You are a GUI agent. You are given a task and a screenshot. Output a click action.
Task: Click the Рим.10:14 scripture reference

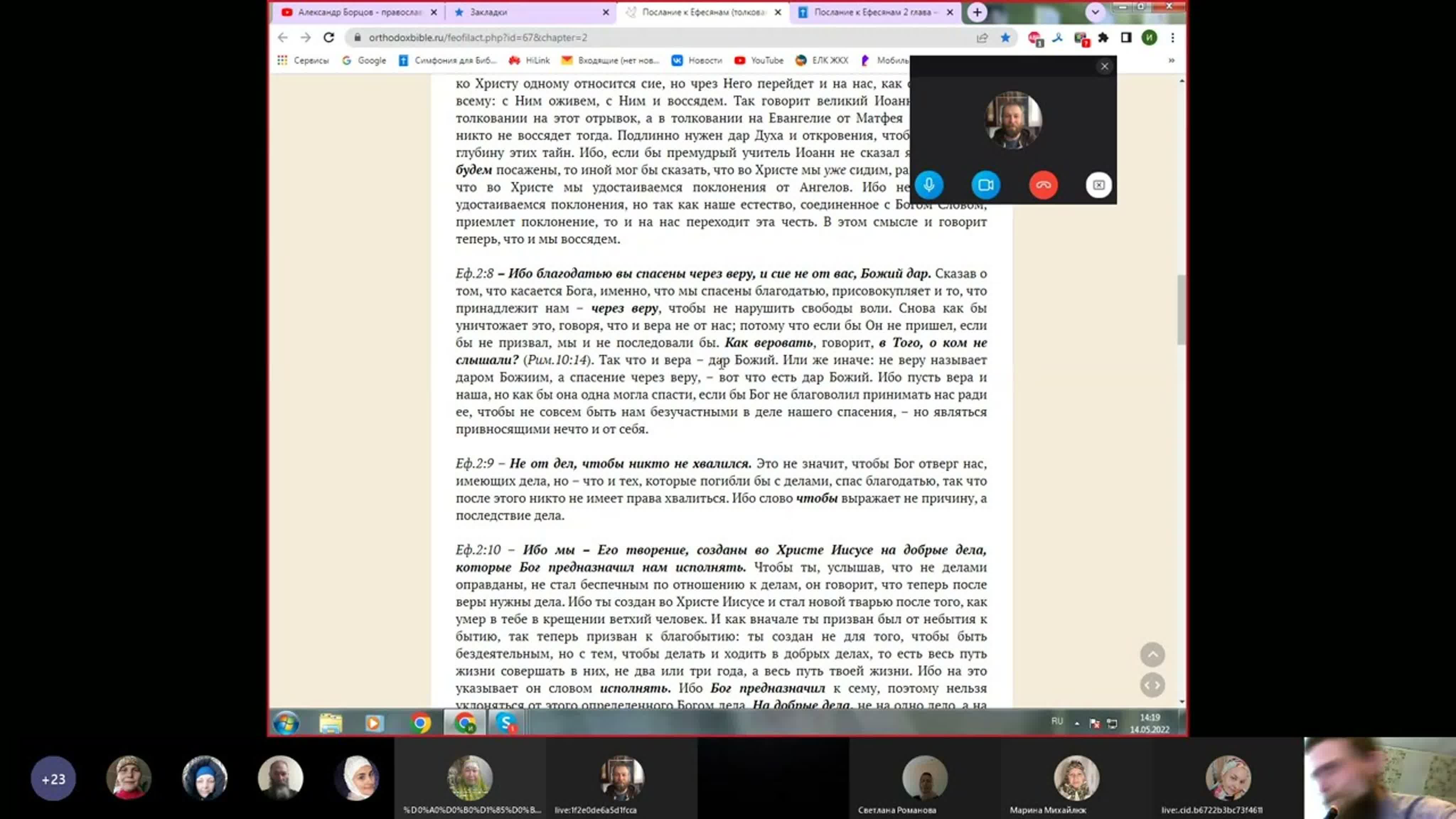pyautogui.click(x=557, y=360)
